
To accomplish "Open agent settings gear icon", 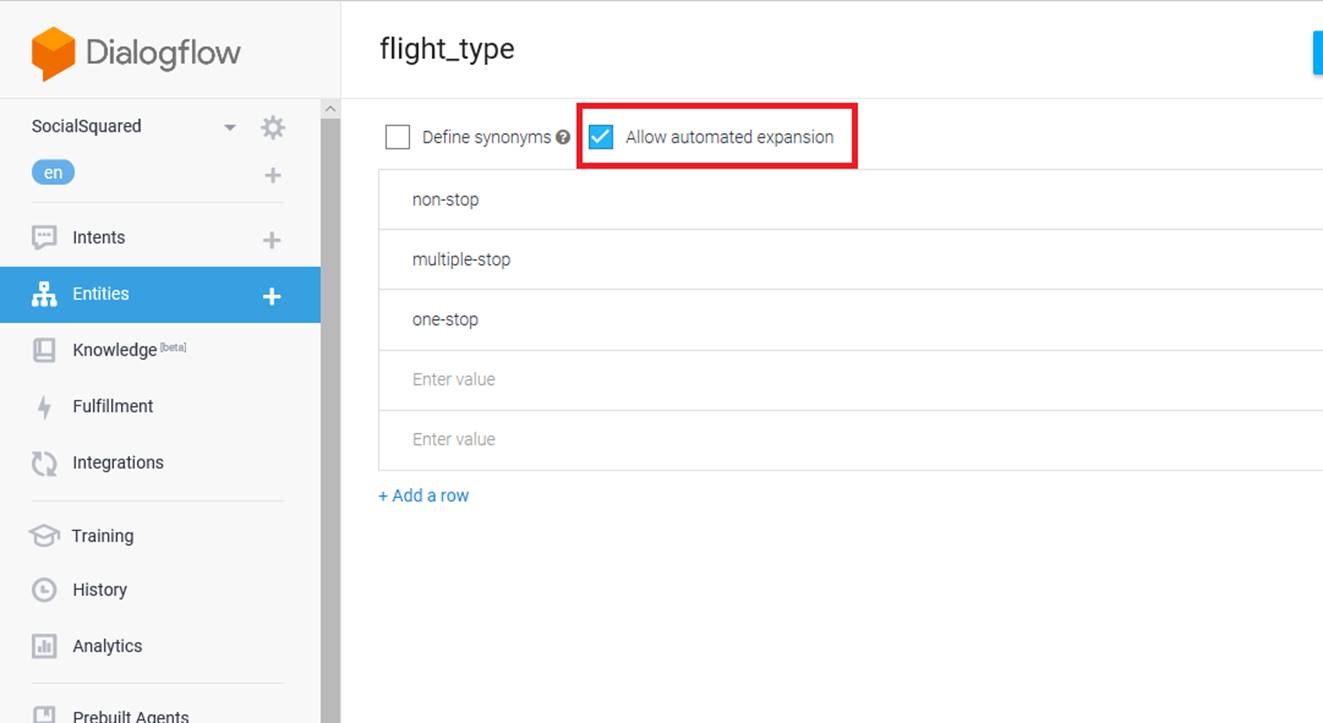I will click(x=272, y=127).
